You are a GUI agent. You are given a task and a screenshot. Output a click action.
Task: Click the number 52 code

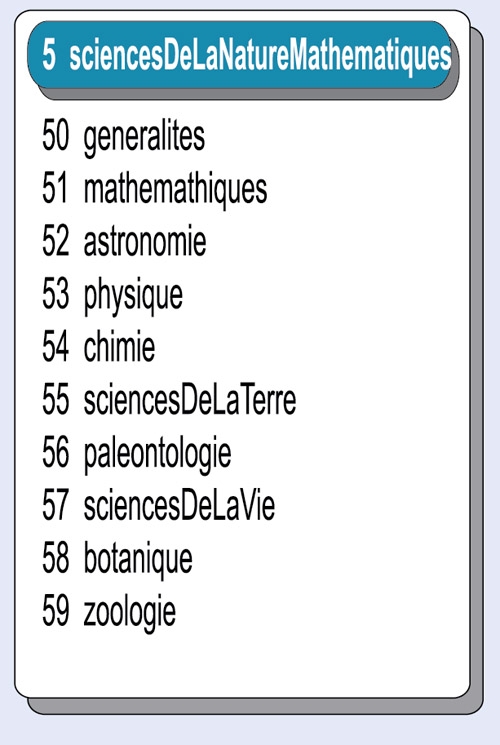56,241
